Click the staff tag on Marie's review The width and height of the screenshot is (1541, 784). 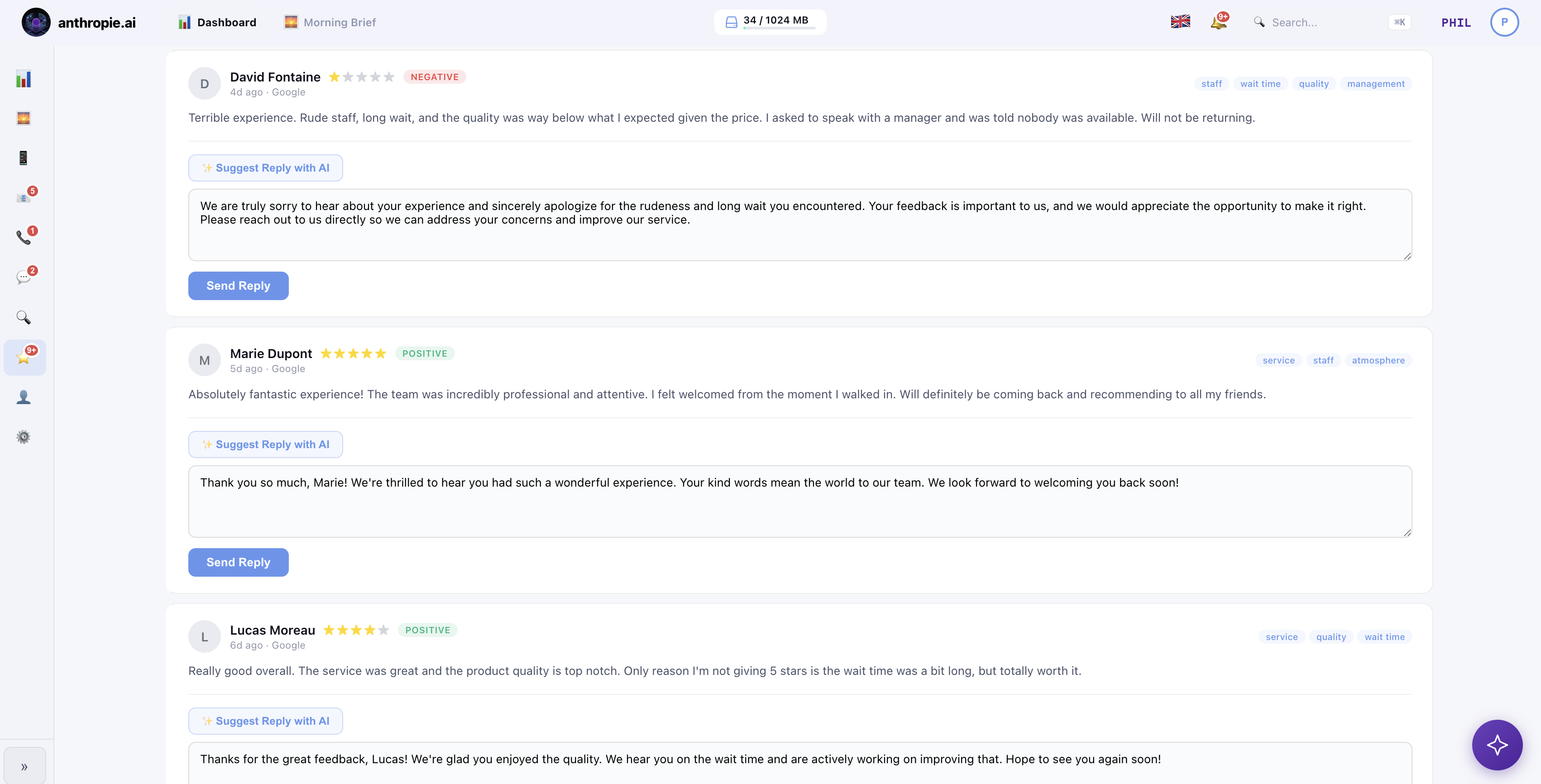point(1323,360)
